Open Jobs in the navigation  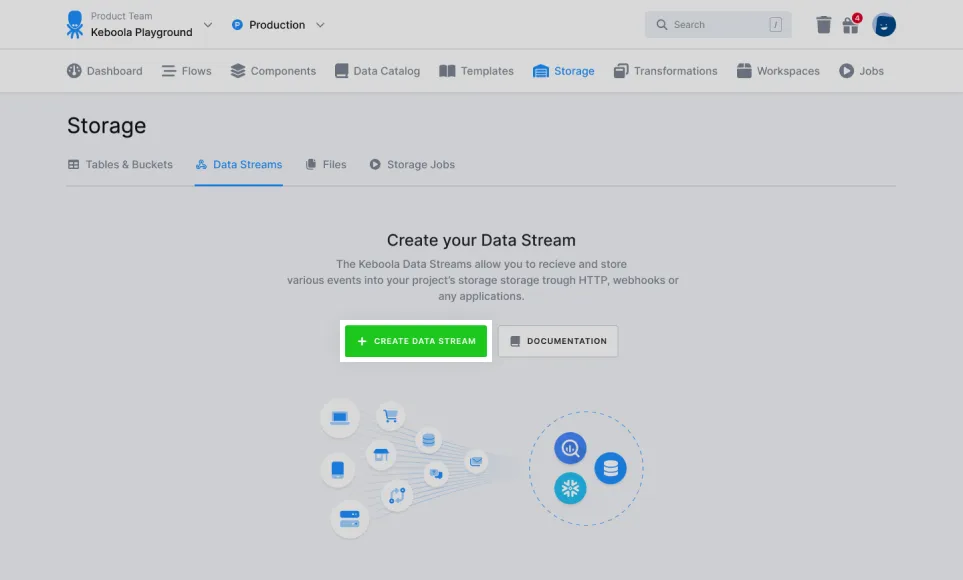861,71
